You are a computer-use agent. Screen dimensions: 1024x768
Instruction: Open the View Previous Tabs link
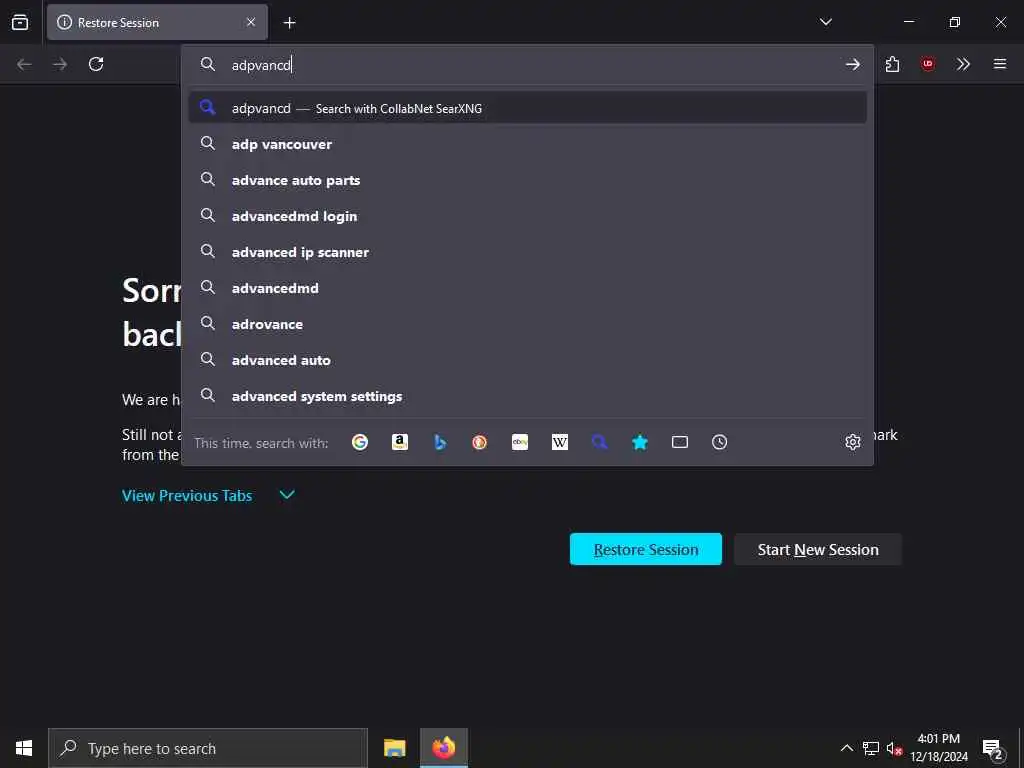pyautogui.click(x=187, y=496)
